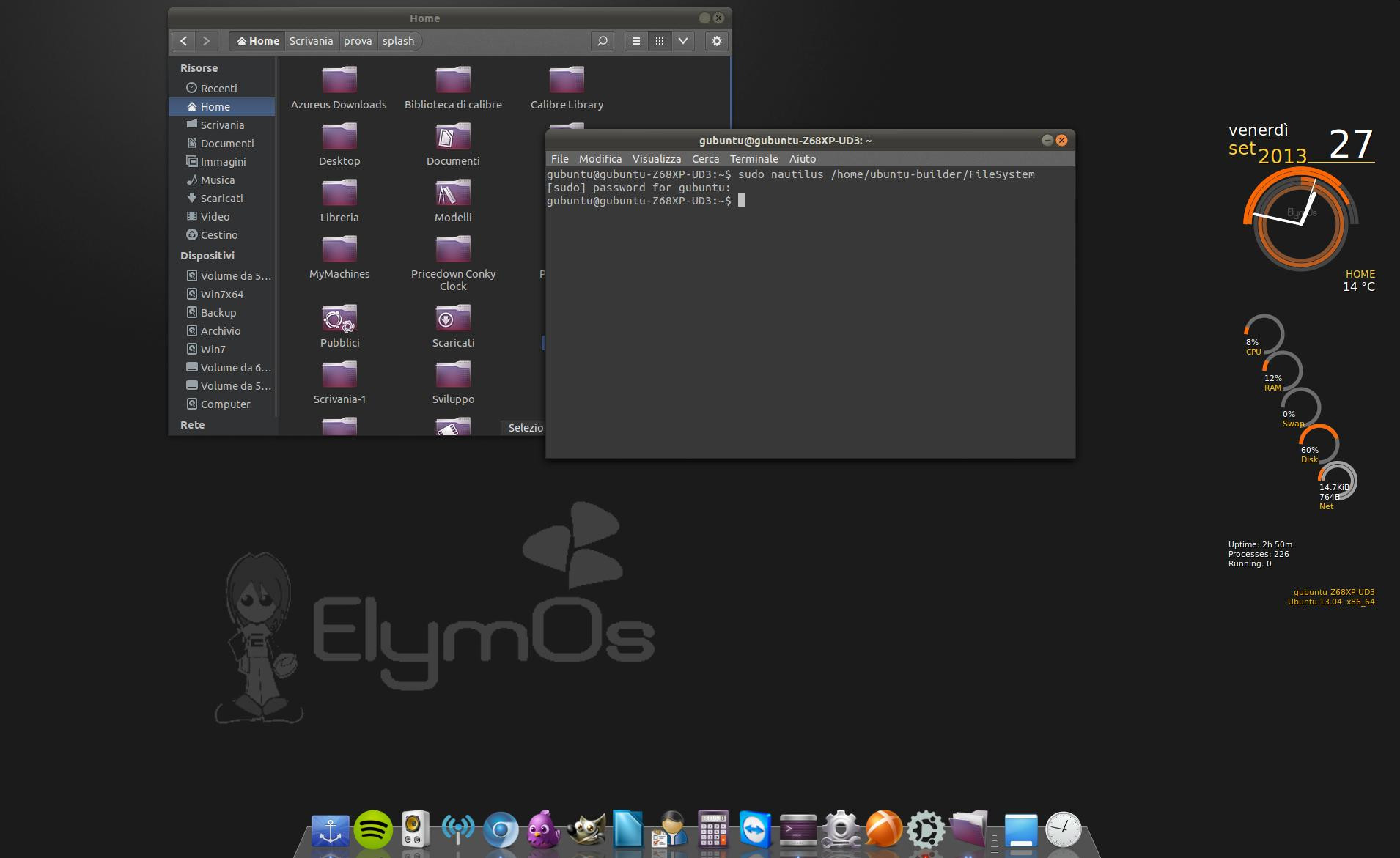This screenshot has width=1400, height=858.
Task: Select Computer in the sidebar
Action: click(x=222, y=404)
